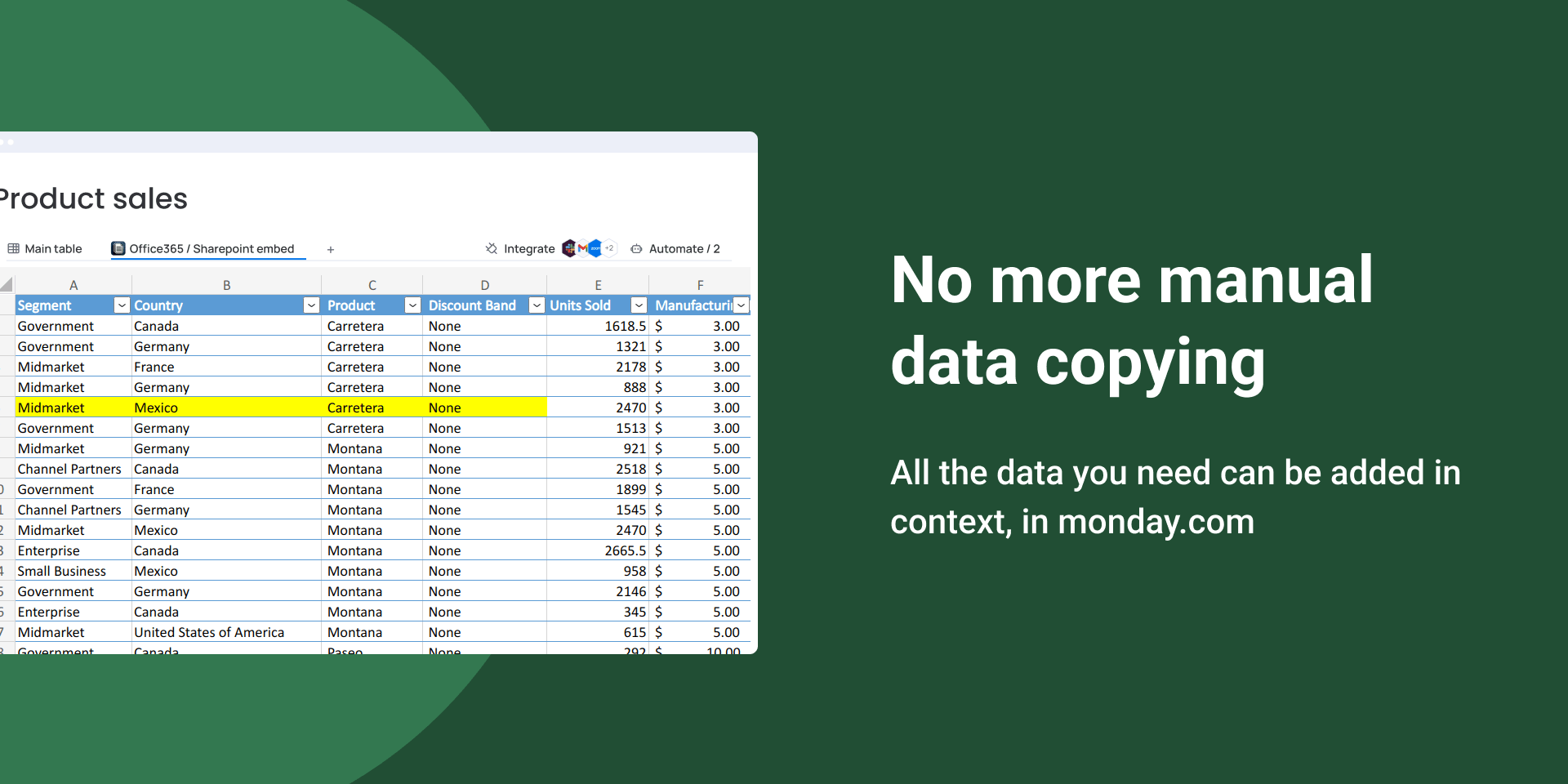Select column B header
The image size is (1568, 784).
pyautogui.click(x=226, y=285)
